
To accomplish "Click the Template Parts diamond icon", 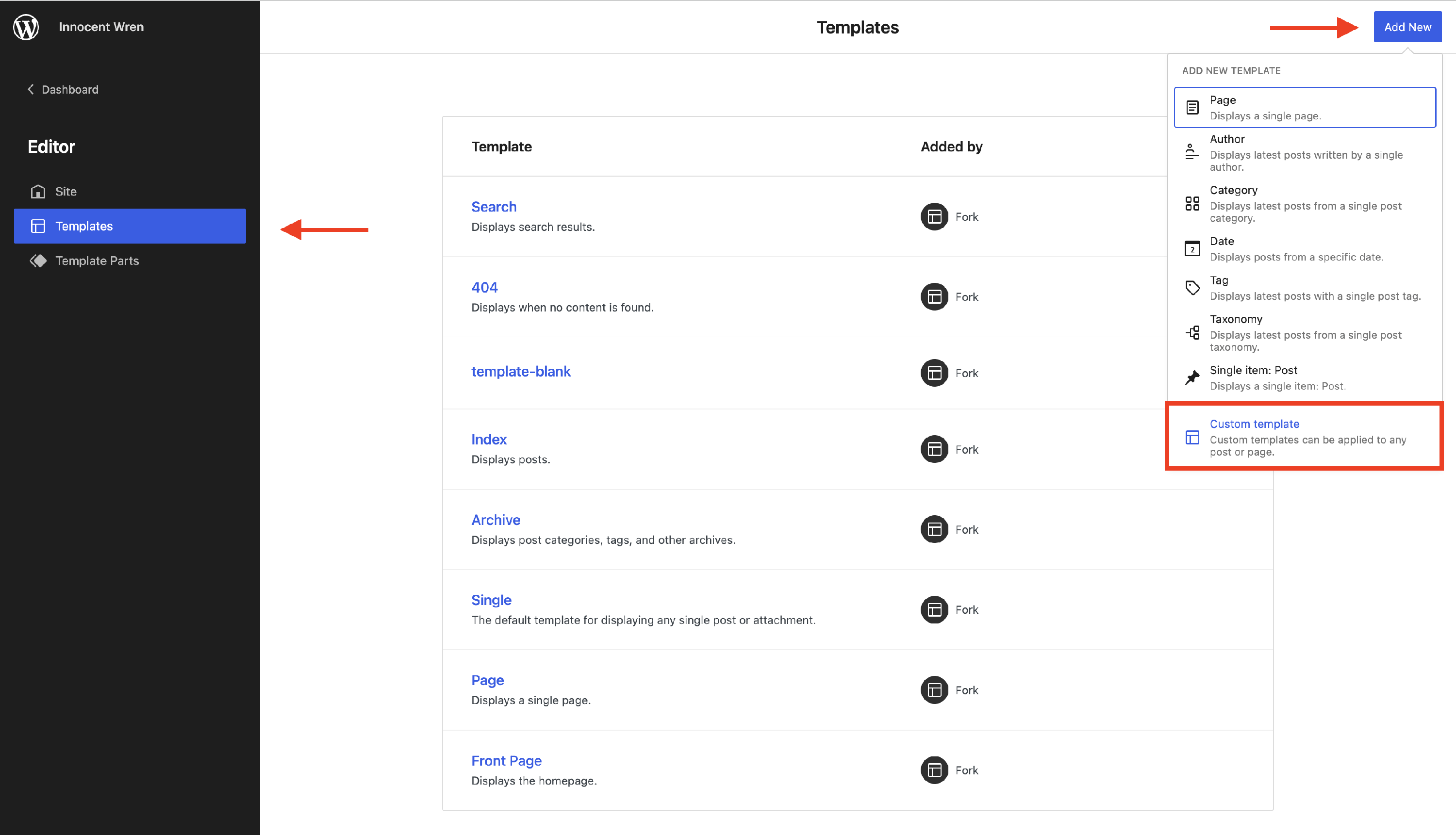I will pyautogui.click(x=38, y=261).
